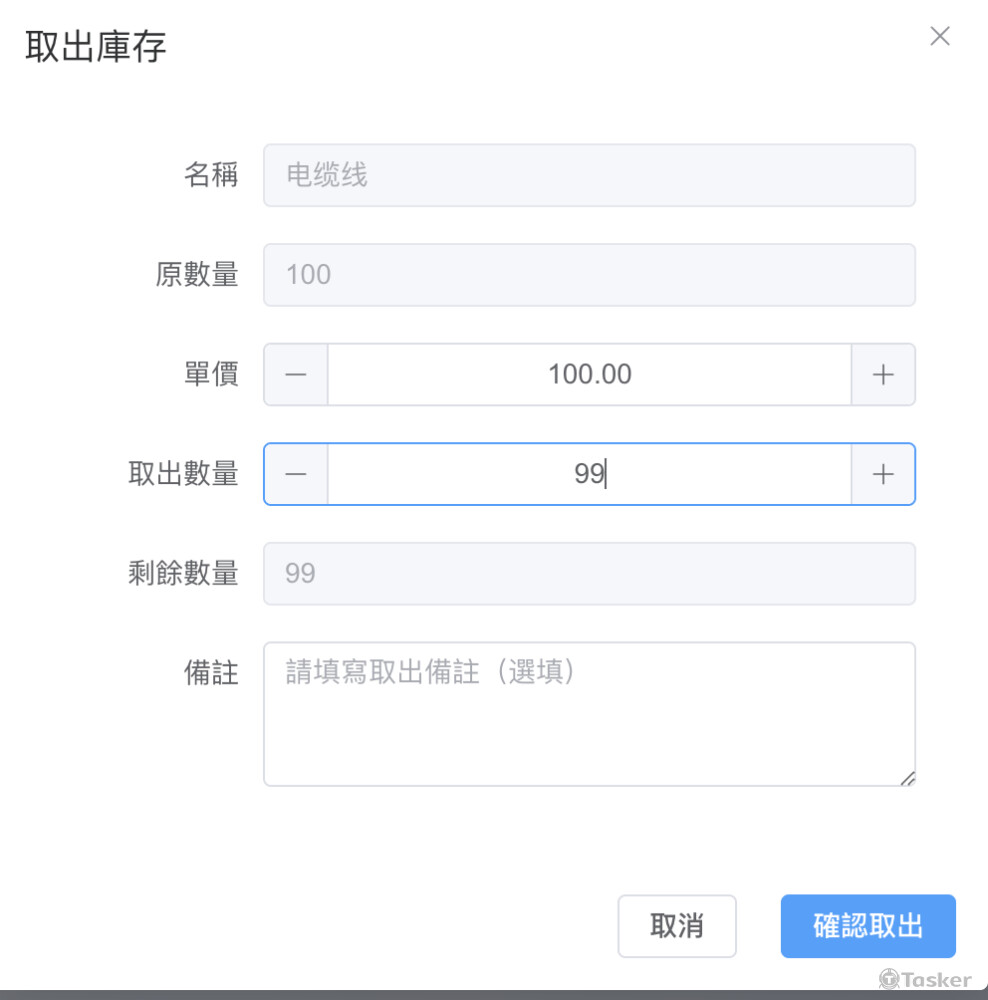Click the 單價 value field showing 100.00
The height and width of the screenshot is (1000, 988).
tap(589, 374)
